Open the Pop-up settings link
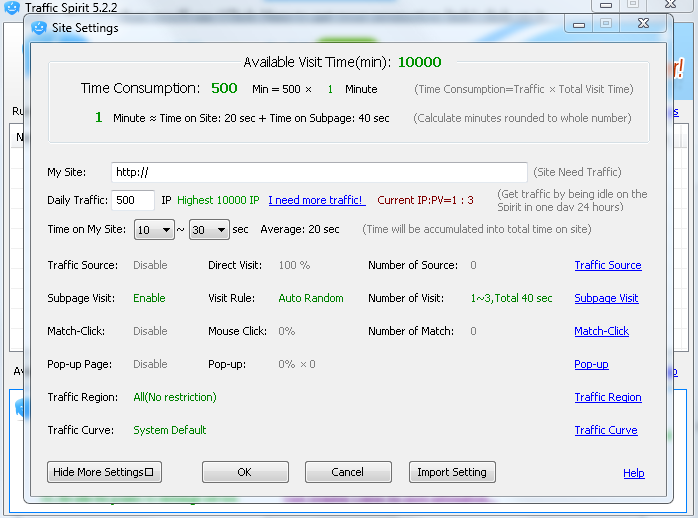 coord(591,364)
